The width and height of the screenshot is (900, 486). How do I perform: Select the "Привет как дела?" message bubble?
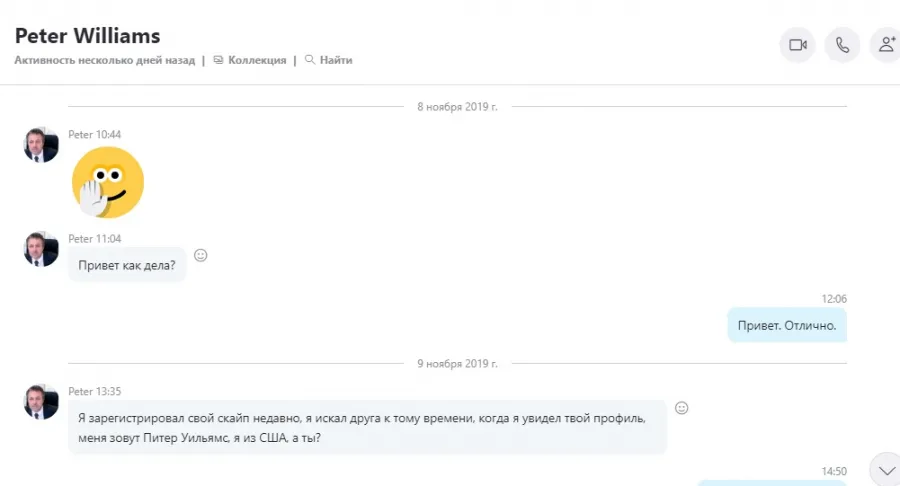127,265
